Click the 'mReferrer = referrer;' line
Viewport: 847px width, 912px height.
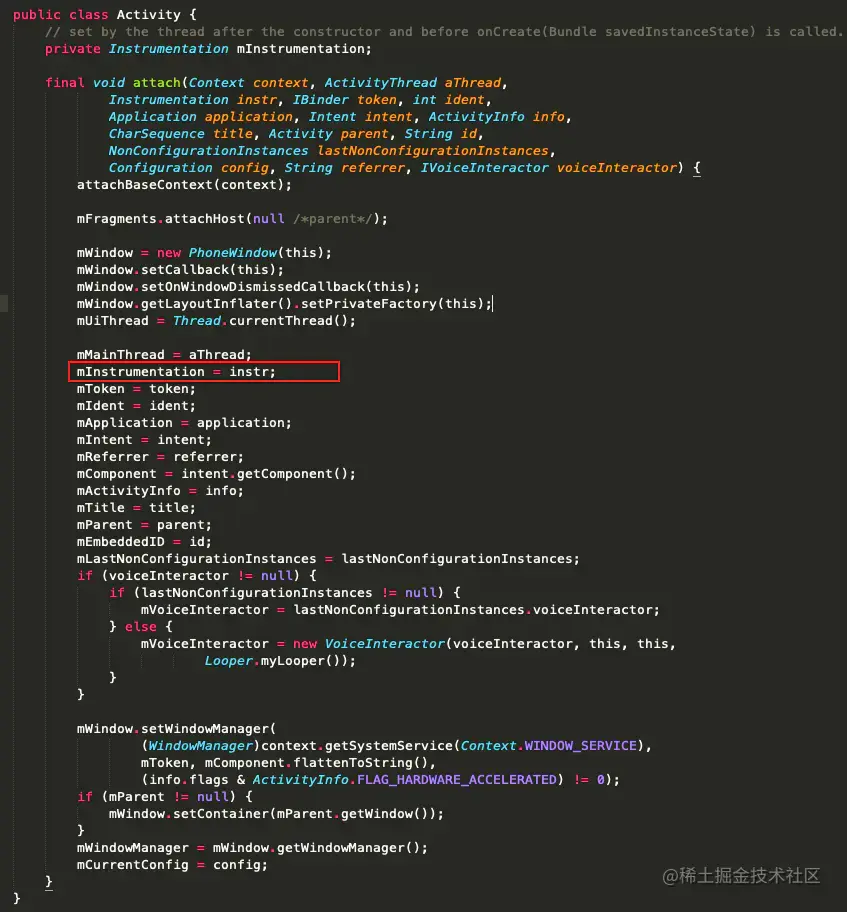click(160, 457)
